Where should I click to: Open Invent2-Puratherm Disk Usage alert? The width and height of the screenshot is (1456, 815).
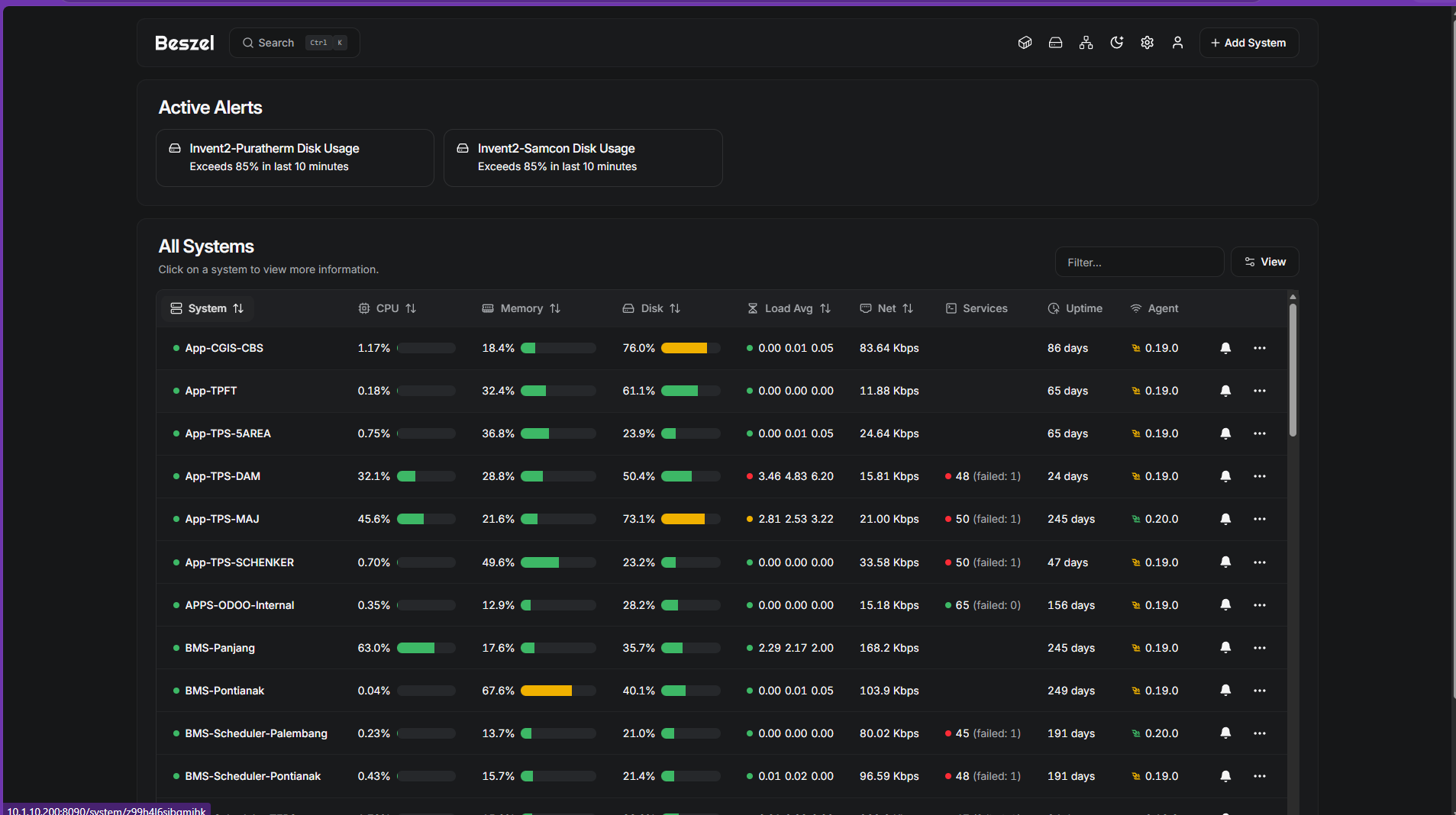pos(295,158)
